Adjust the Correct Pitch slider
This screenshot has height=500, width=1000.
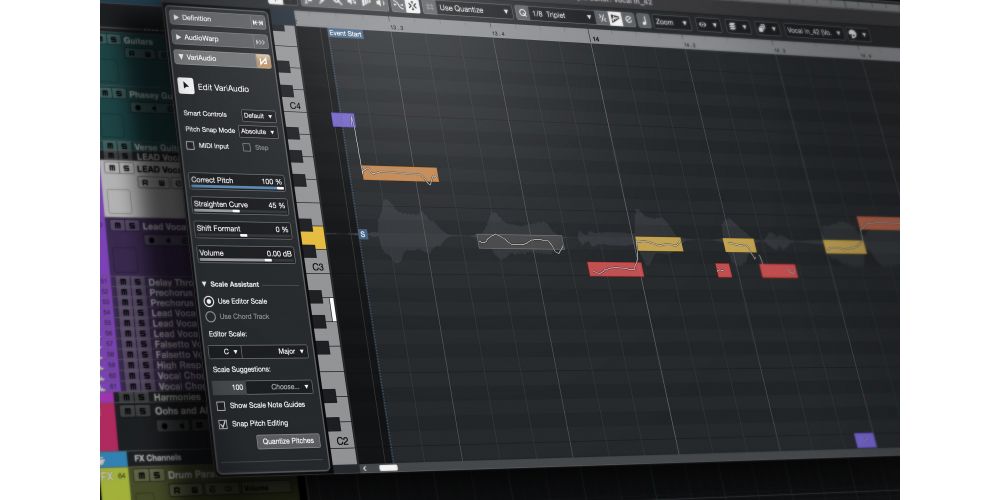[x=237, y=182]
